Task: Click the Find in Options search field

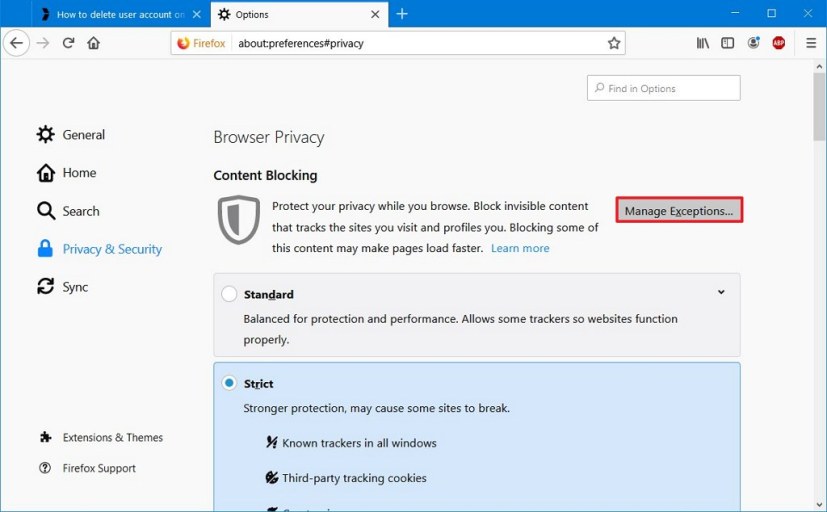Action: pyautogui.click(x=663, y=88)
